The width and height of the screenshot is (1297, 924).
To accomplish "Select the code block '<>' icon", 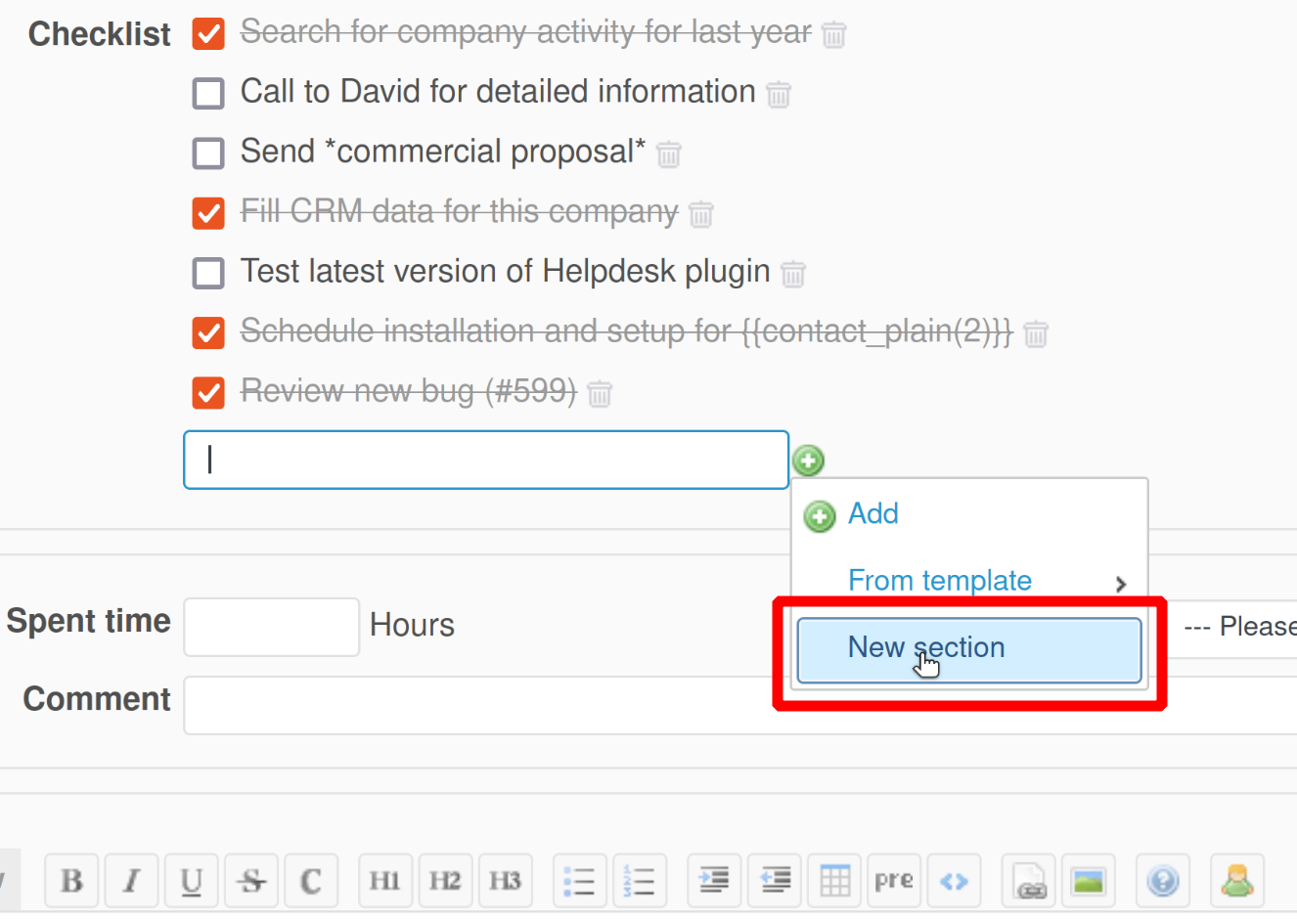I will pos(955,880).
